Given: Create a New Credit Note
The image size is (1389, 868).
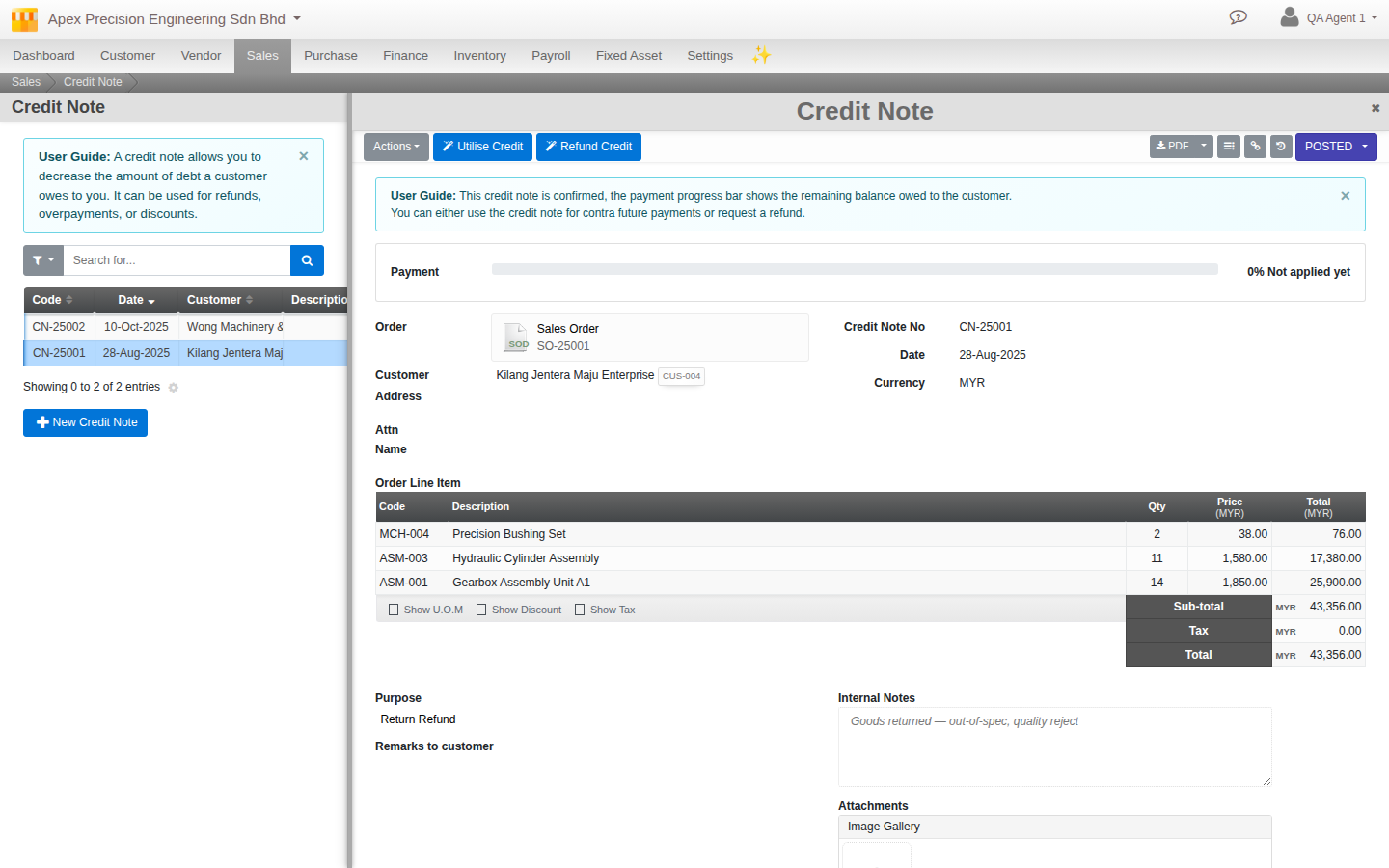Looking at the screenshot, I should click(x=85, y=422).
